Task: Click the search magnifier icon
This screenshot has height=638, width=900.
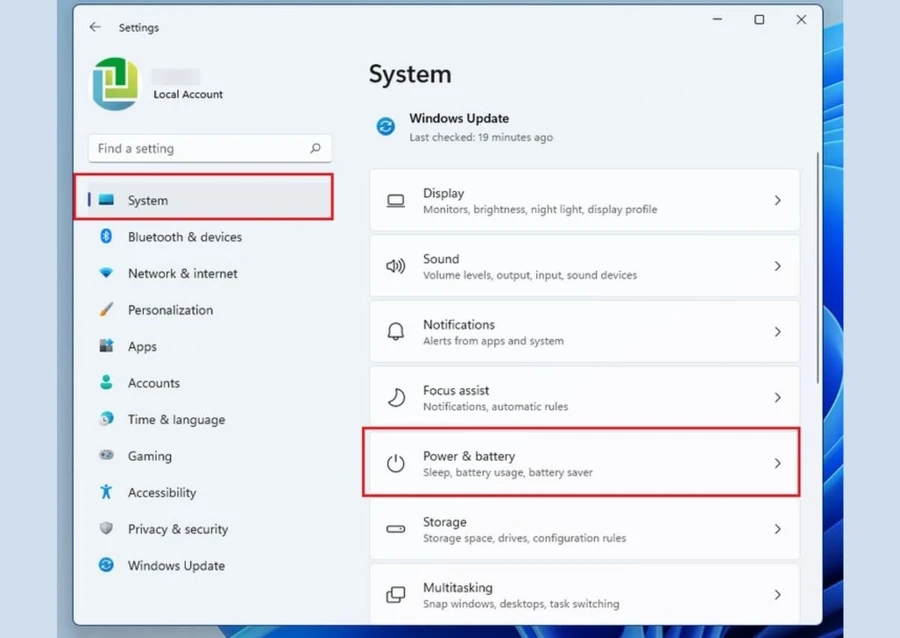Action: (315, 149)
